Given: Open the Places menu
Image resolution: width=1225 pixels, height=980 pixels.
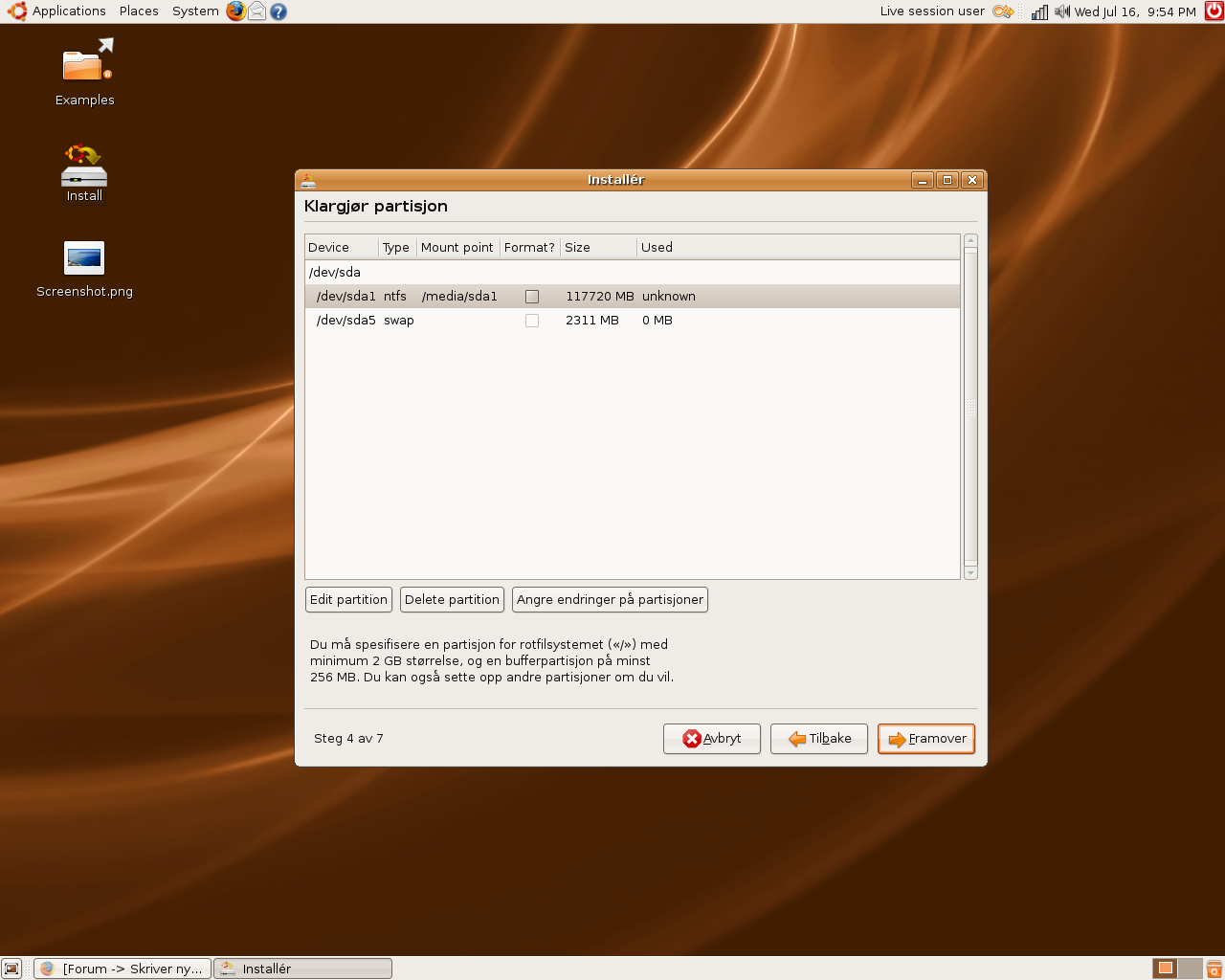Looking at the screenshot, I should 139,11.
